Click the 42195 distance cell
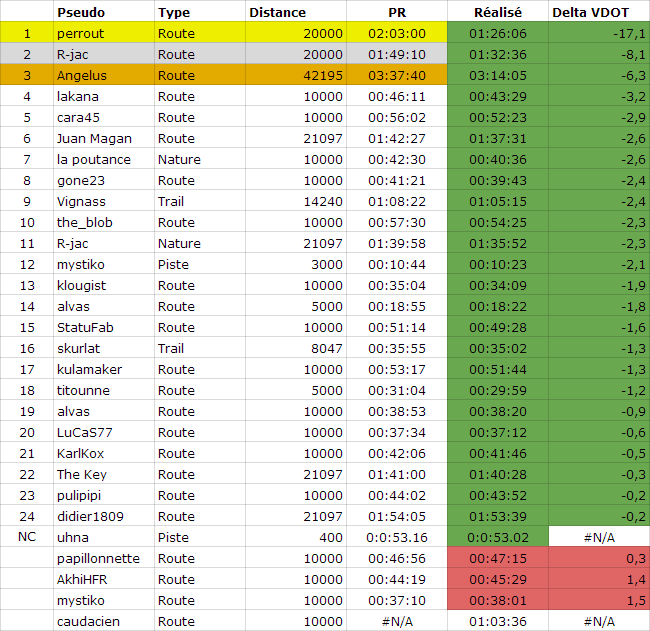This screenshot has height=631, width=650. click(296, 75)
